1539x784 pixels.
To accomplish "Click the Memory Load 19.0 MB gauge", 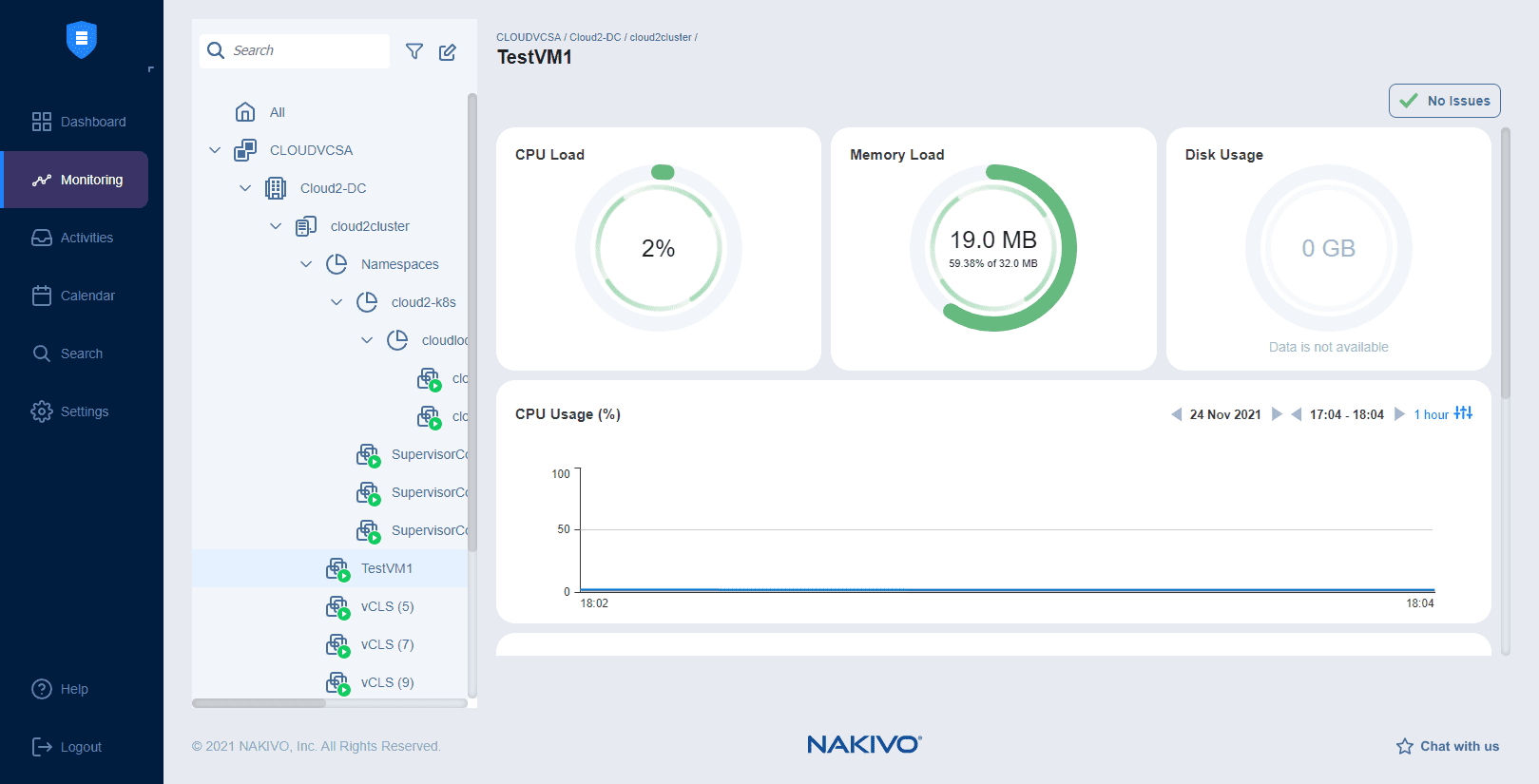I will click(993, 248).
